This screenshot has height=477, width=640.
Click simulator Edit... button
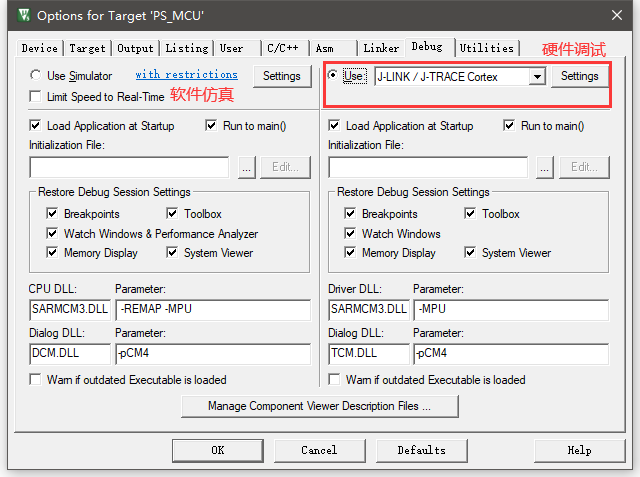pos(285,167)
